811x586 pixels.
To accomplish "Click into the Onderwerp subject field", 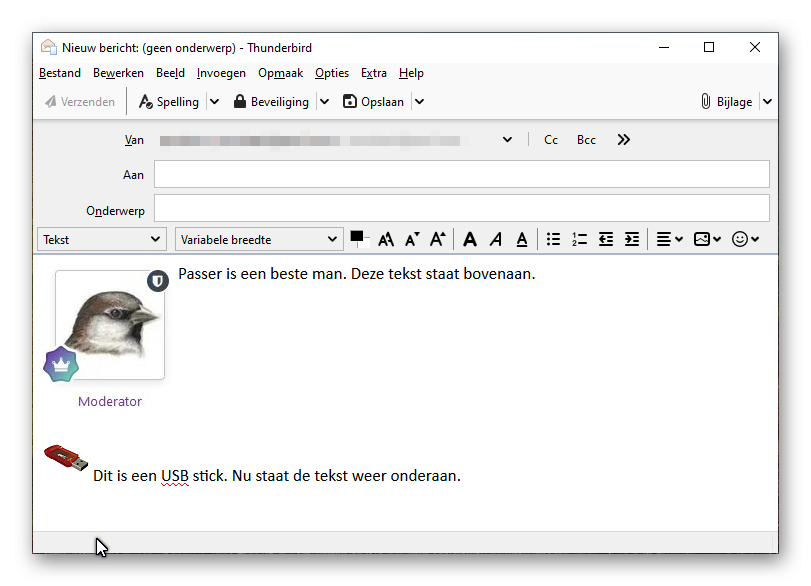I will [461, 208].
